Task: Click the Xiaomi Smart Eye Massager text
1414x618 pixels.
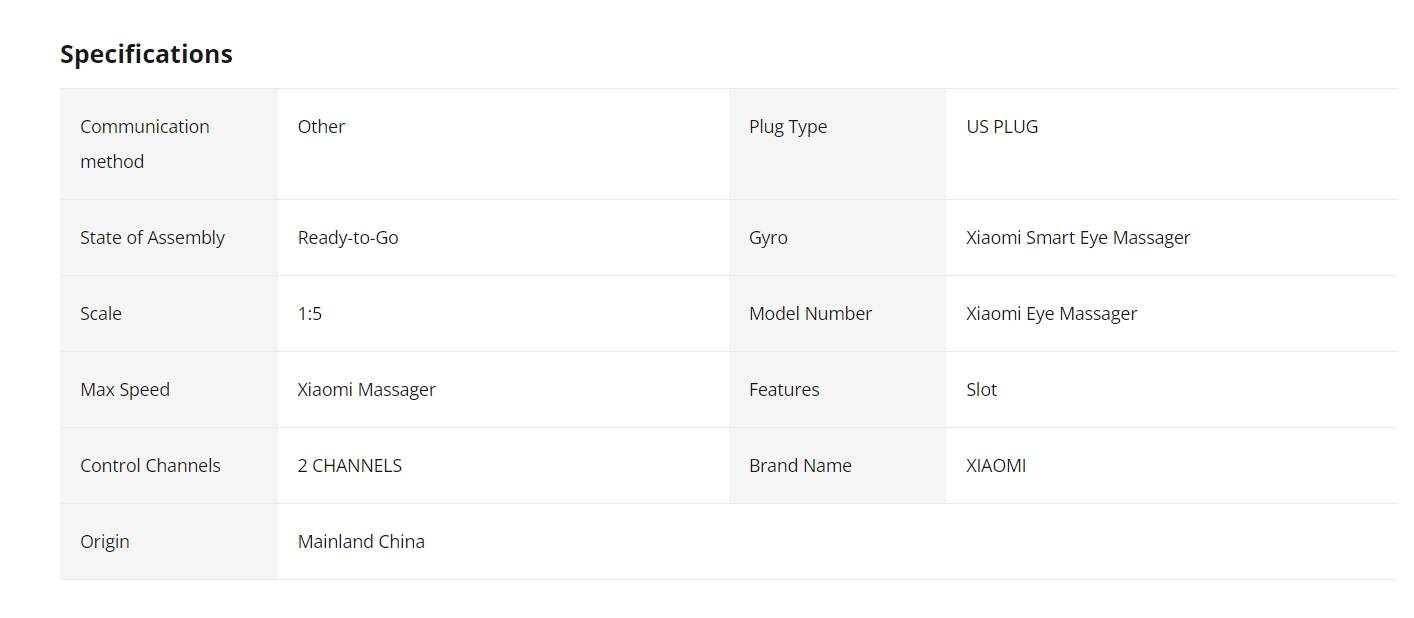Action: coord(1078,237)
